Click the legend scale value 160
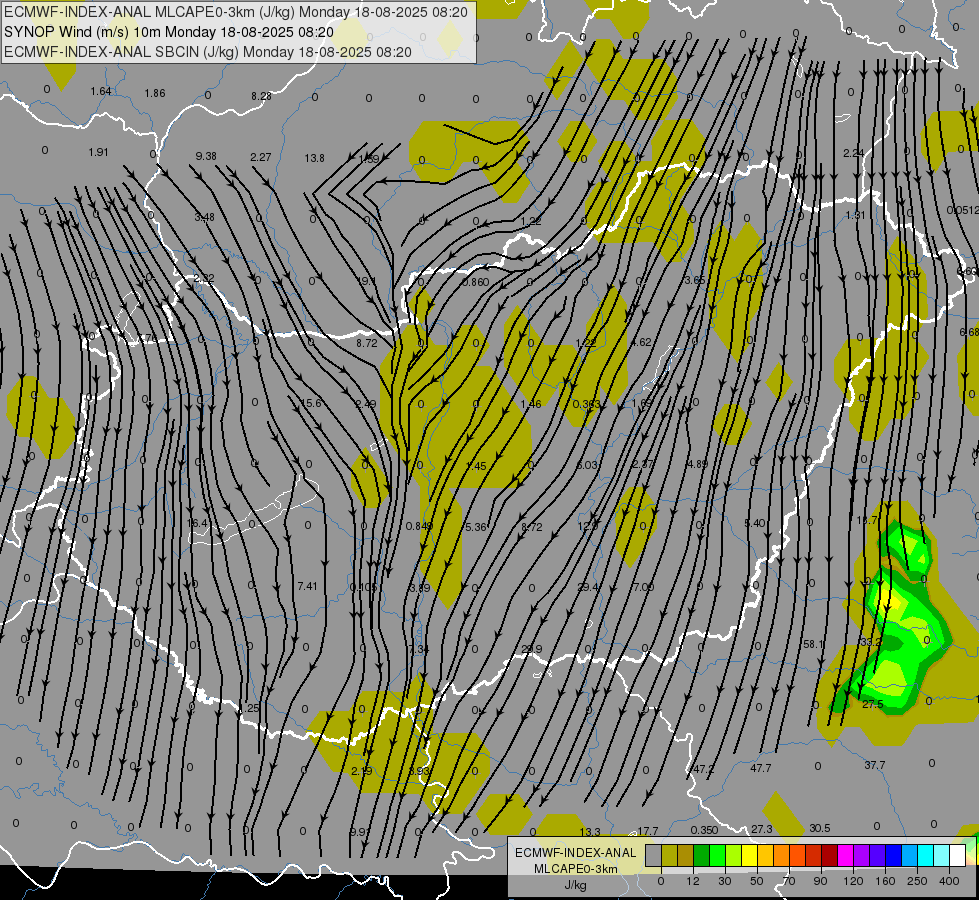This screenshot has width=979, height=900. click(x=885, y=881)
